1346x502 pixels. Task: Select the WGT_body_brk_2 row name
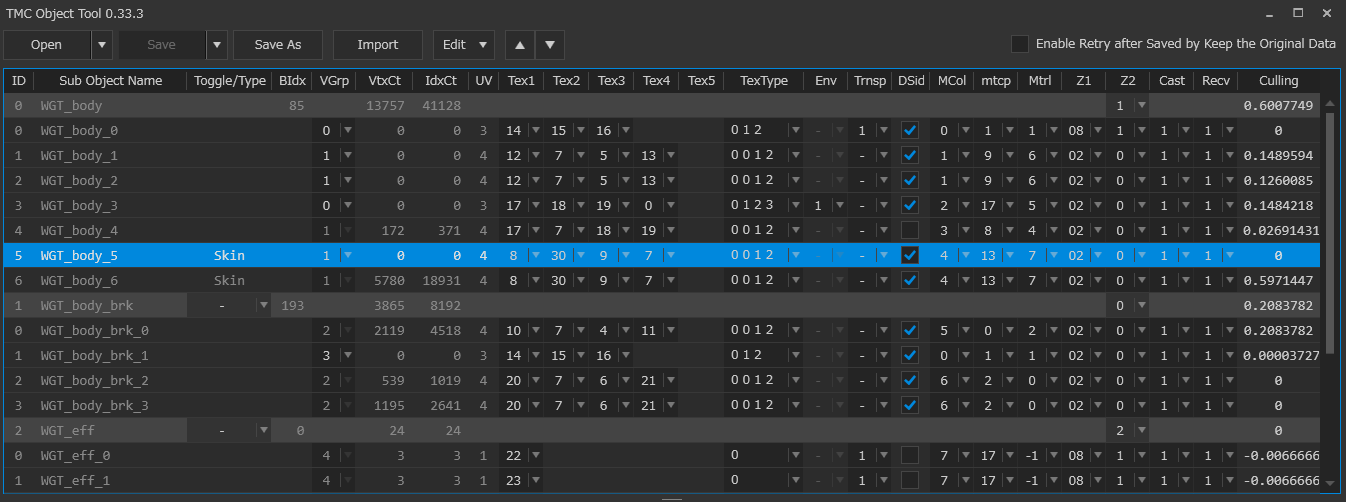coord(94,380)
